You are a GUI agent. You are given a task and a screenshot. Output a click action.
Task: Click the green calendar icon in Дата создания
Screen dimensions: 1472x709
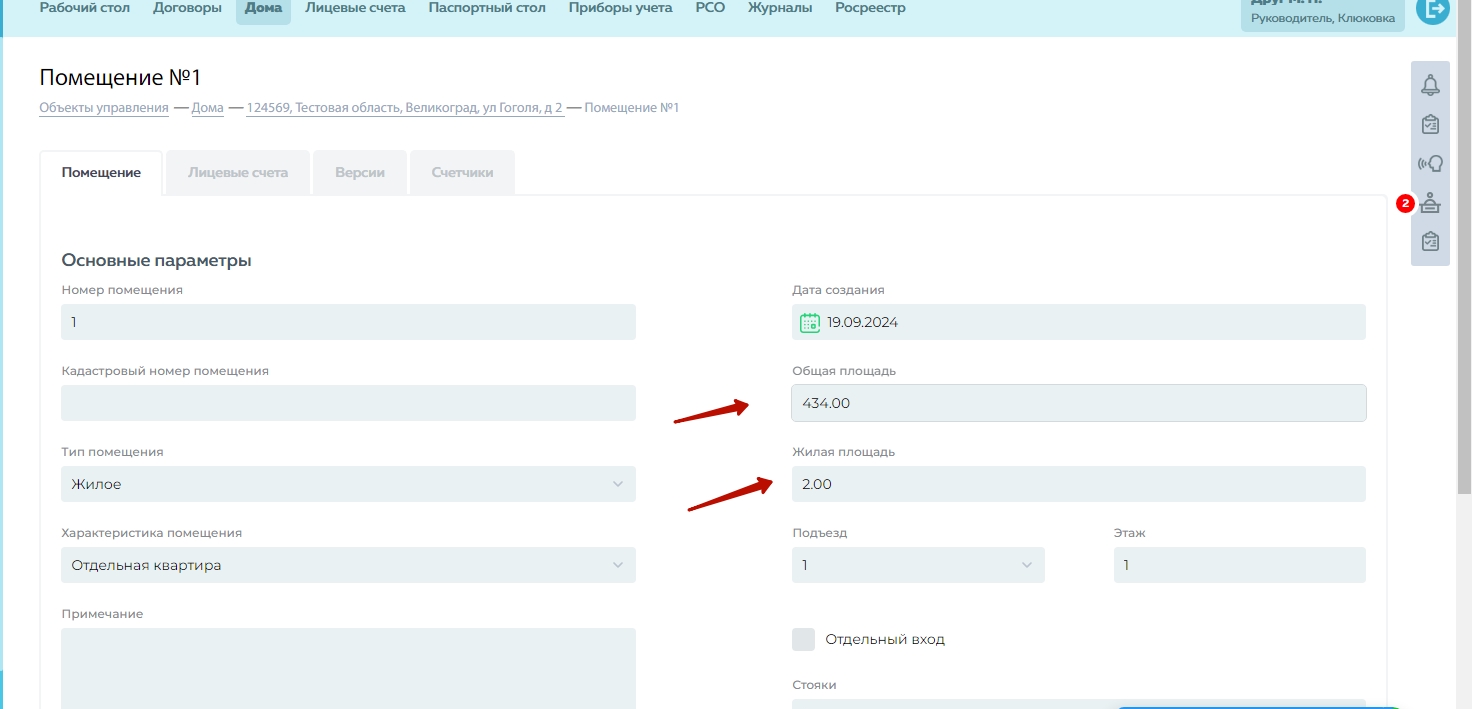810,323
